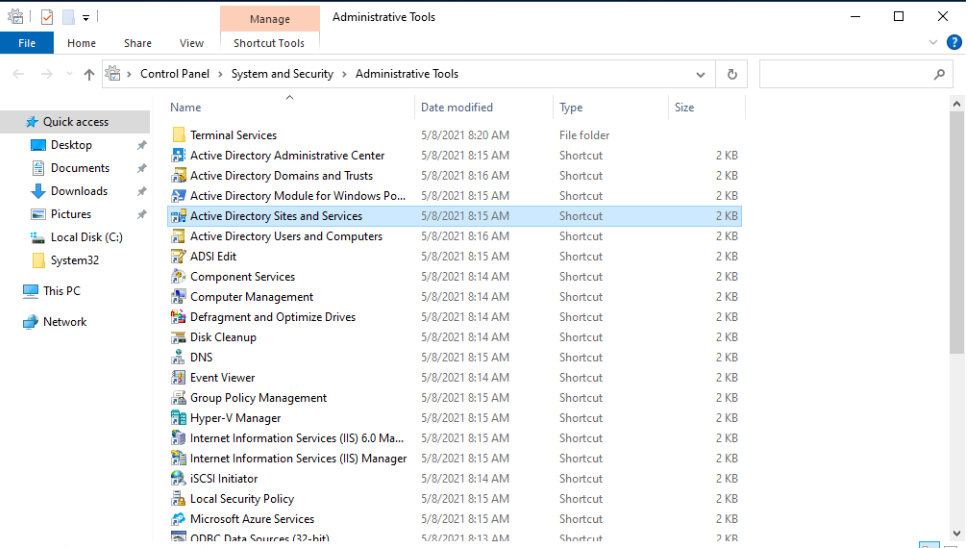This screenshot has width=968, height=548.
Task: Switch to the View ribbon tab
Action: tap(191, 43)
